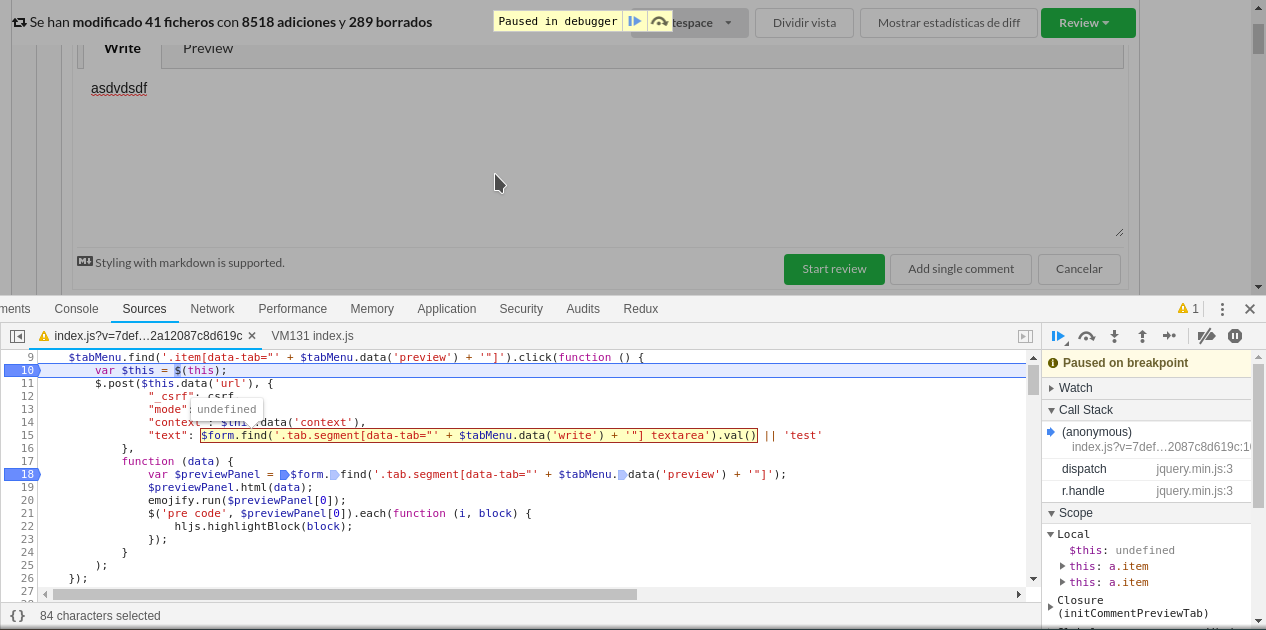Click the Paused on breakpoint banner

coord(1146,363)
